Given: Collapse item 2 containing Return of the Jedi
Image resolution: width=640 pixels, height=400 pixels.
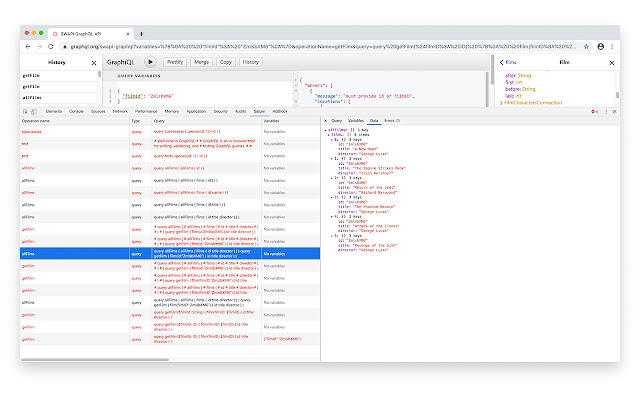Looking at the screenshot, I should [332, 178].
